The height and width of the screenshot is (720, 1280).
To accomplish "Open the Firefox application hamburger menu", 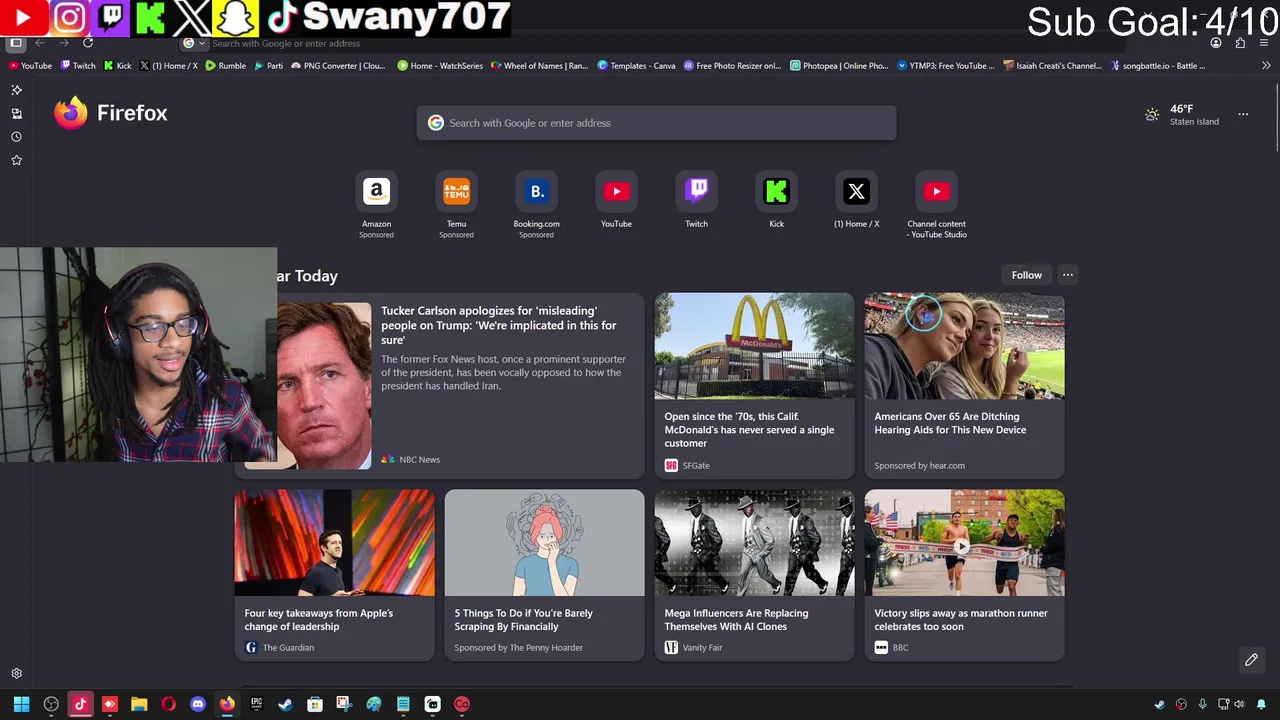I will (x=1264, y=43).
